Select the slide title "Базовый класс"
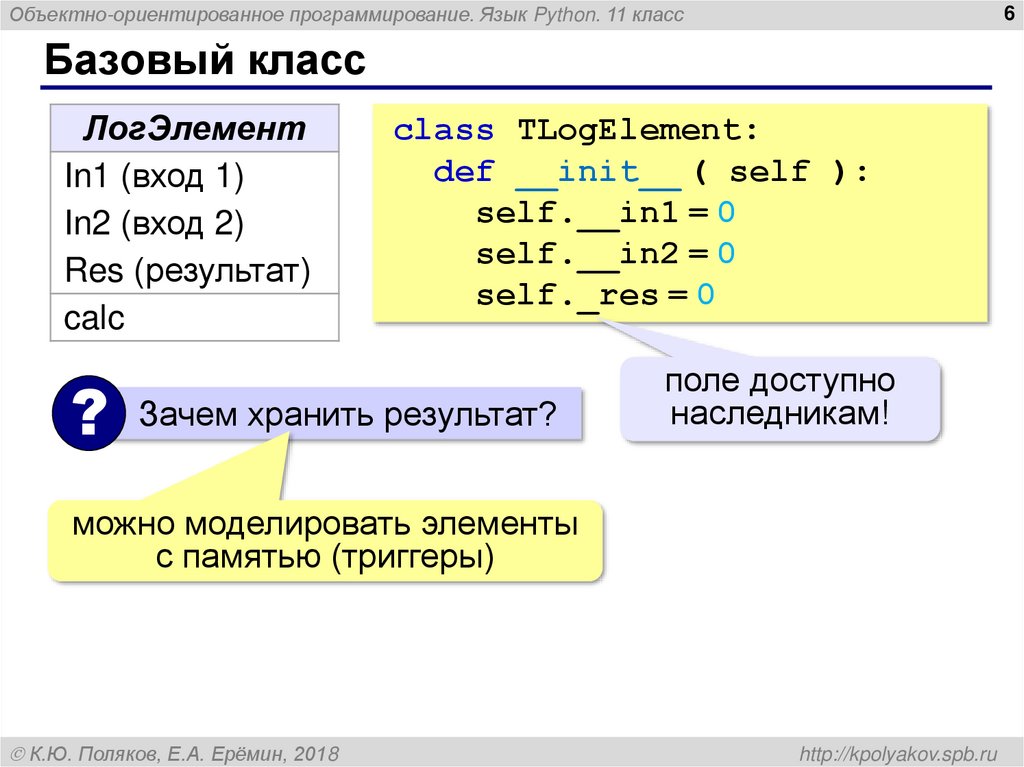 tap(205, 60)
